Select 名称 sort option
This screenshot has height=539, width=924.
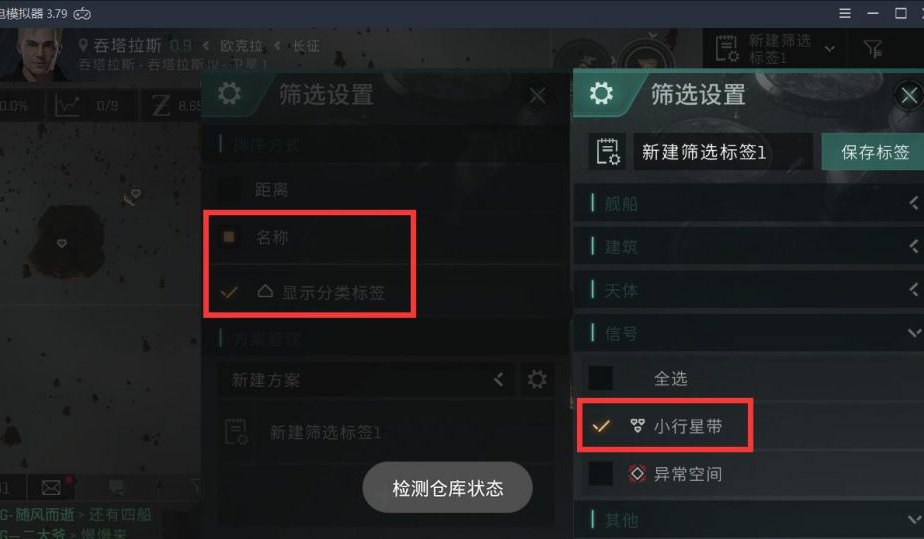pyautogui.click(x=229, y=237)
